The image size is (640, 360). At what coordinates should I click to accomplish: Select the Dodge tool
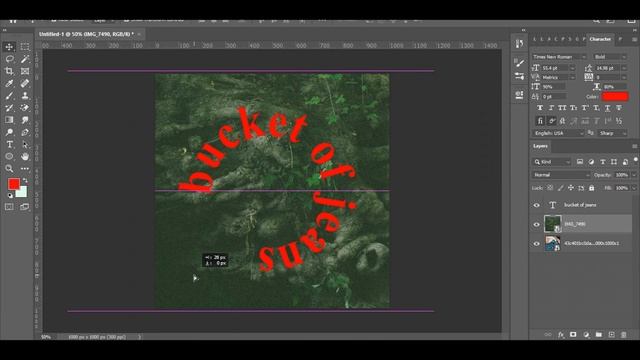(9, 132)
